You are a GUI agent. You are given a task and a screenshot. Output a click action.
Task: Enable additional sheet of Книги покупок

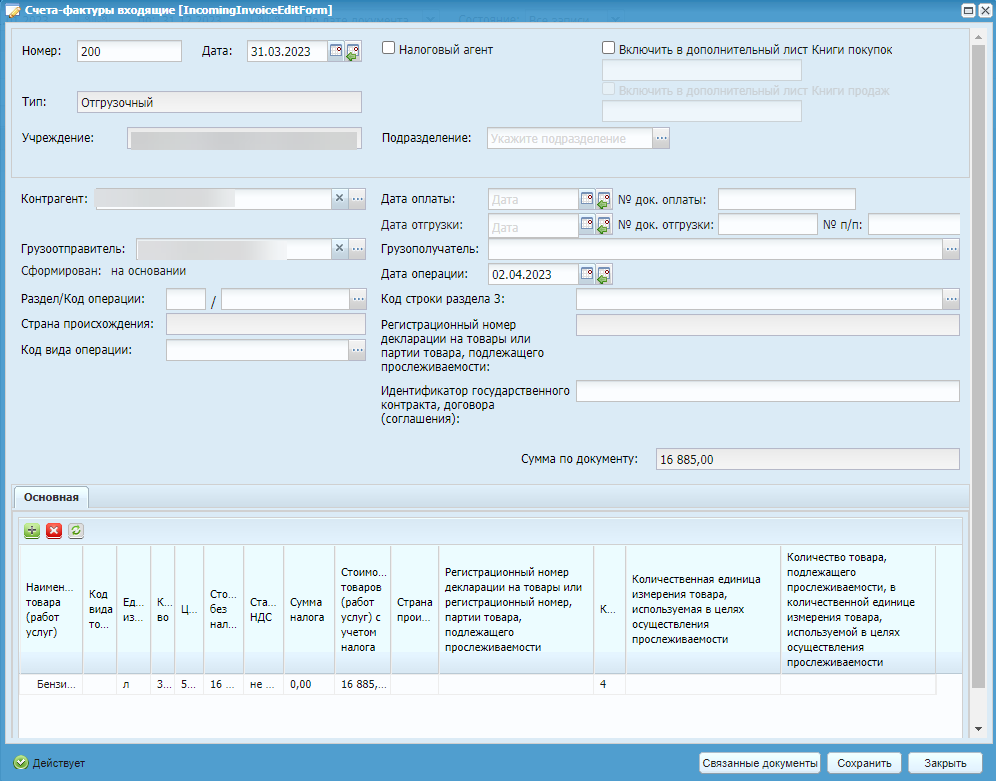point(608,48)
